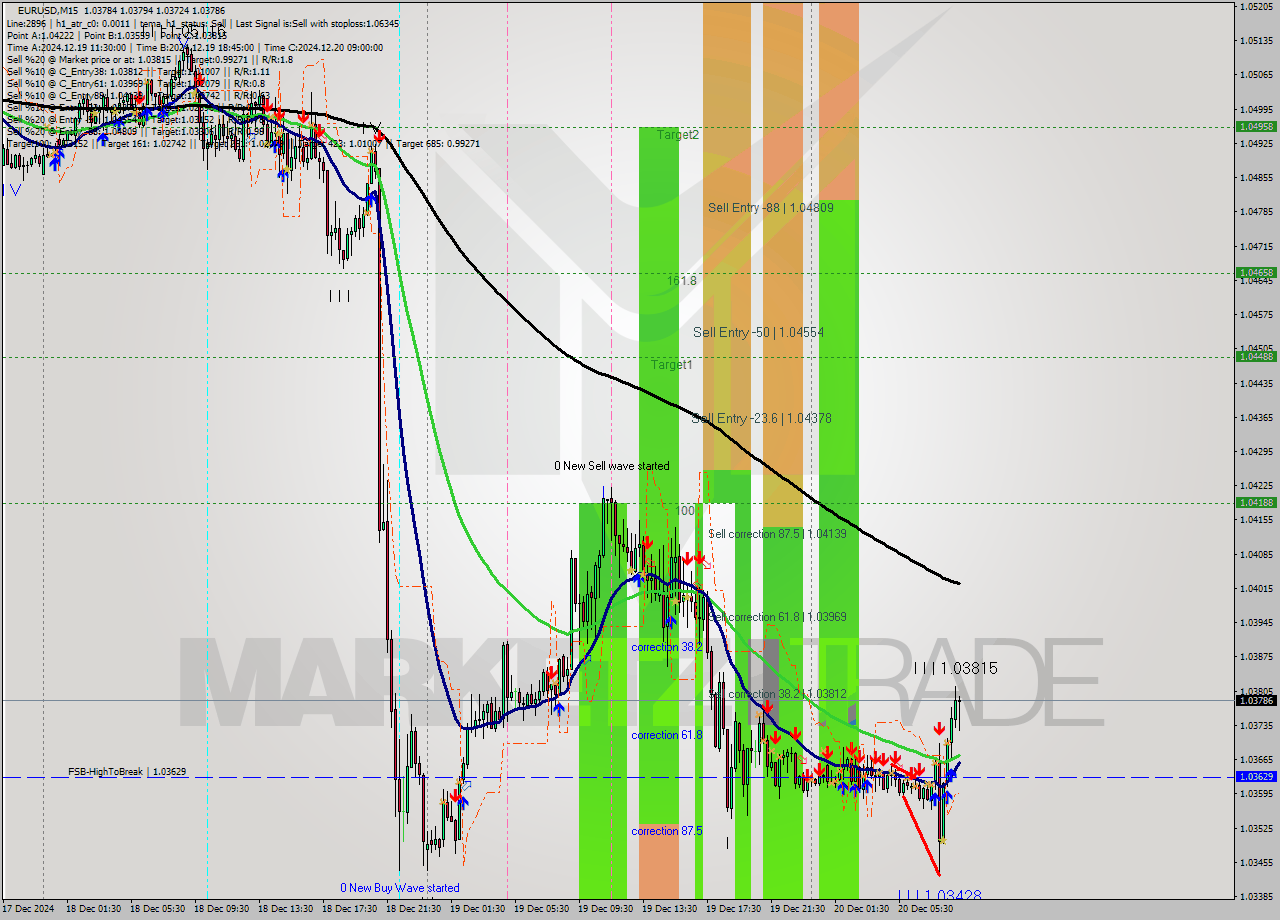Click the 1.04365 price axis value
This screenshot has width=1280, height=920.
pyautogui.click(x=1256, y=417)
